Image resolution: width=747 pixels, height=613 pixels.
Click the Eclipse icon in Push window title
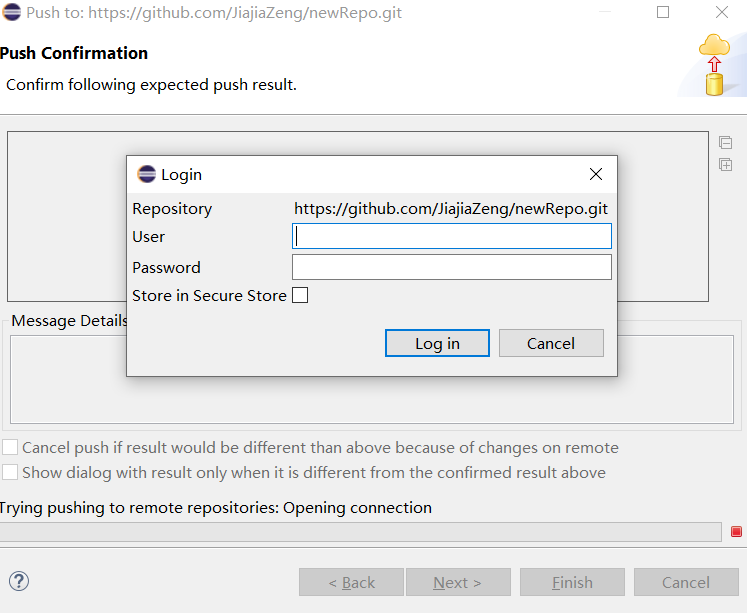11,12
